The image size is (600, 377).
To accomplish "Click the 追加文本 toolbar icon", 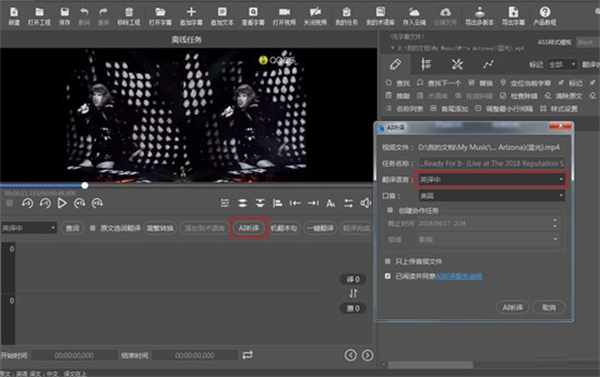I will click(222, 16).
